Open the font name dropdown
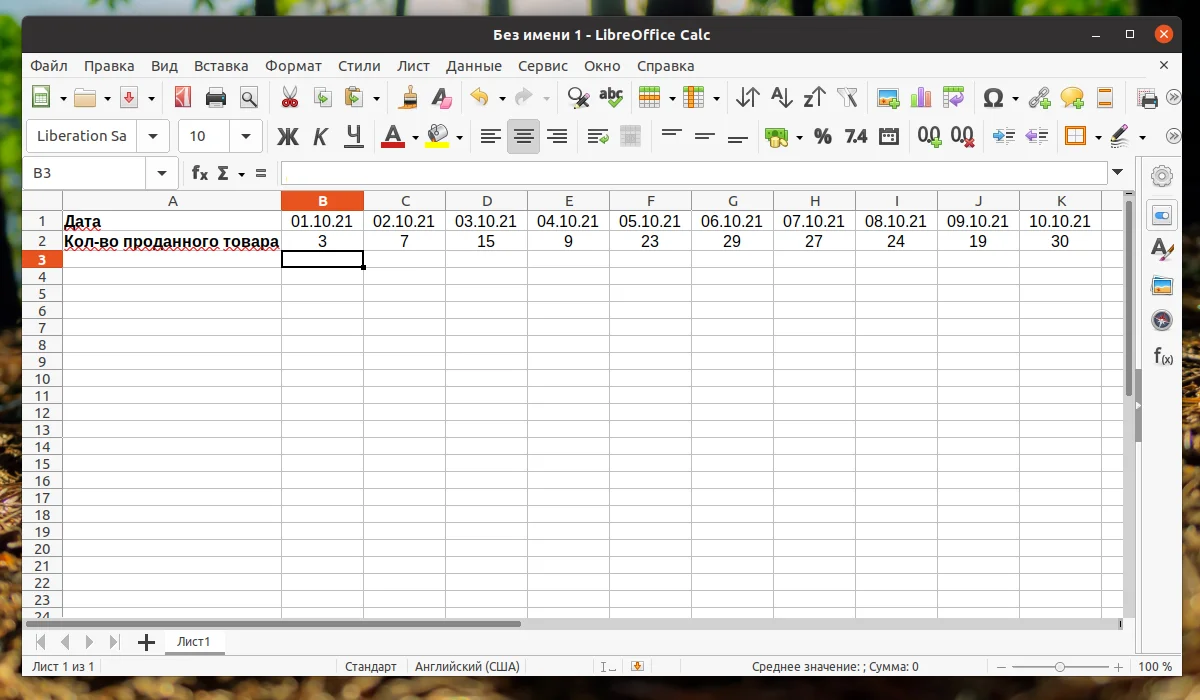 pos(152,136)
